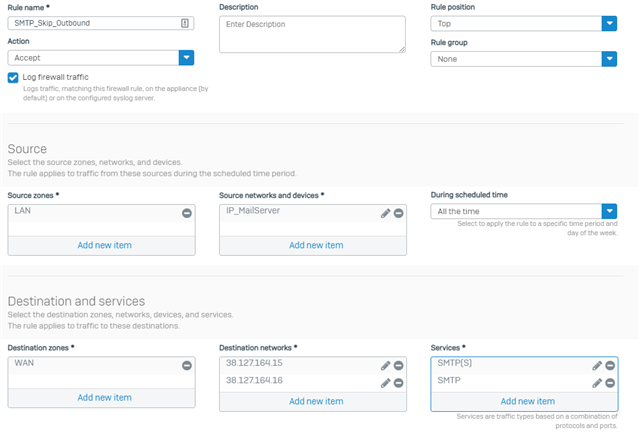Viewport: 640px width, 439px height.
Task: Remove destination network 38.127.164.16
Action: click(x=399, y=383)
